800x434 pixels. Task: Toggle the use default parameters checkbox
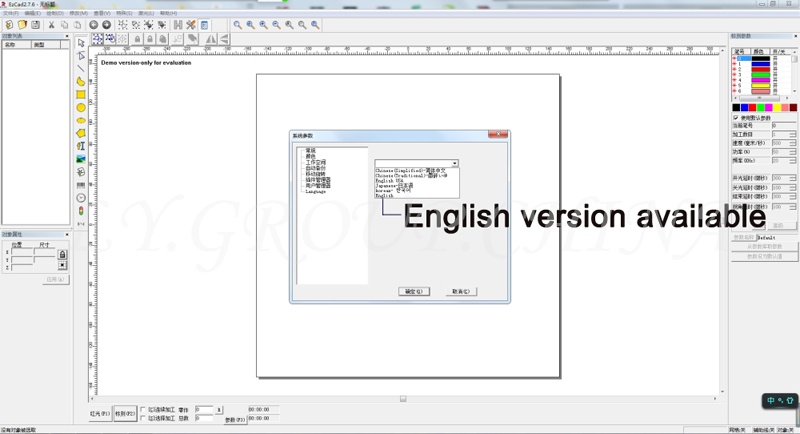tap(736, 117)
